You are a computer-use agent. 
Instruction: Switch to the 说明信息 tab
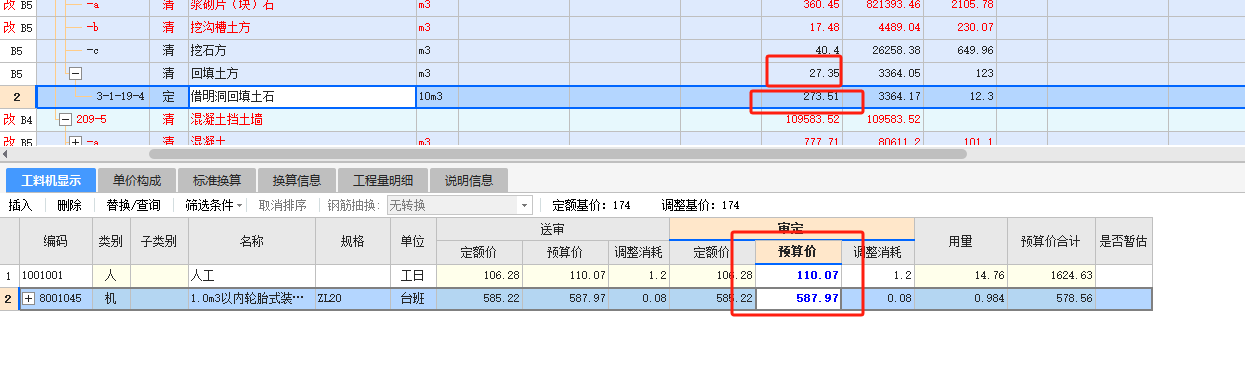coord(469,181)
